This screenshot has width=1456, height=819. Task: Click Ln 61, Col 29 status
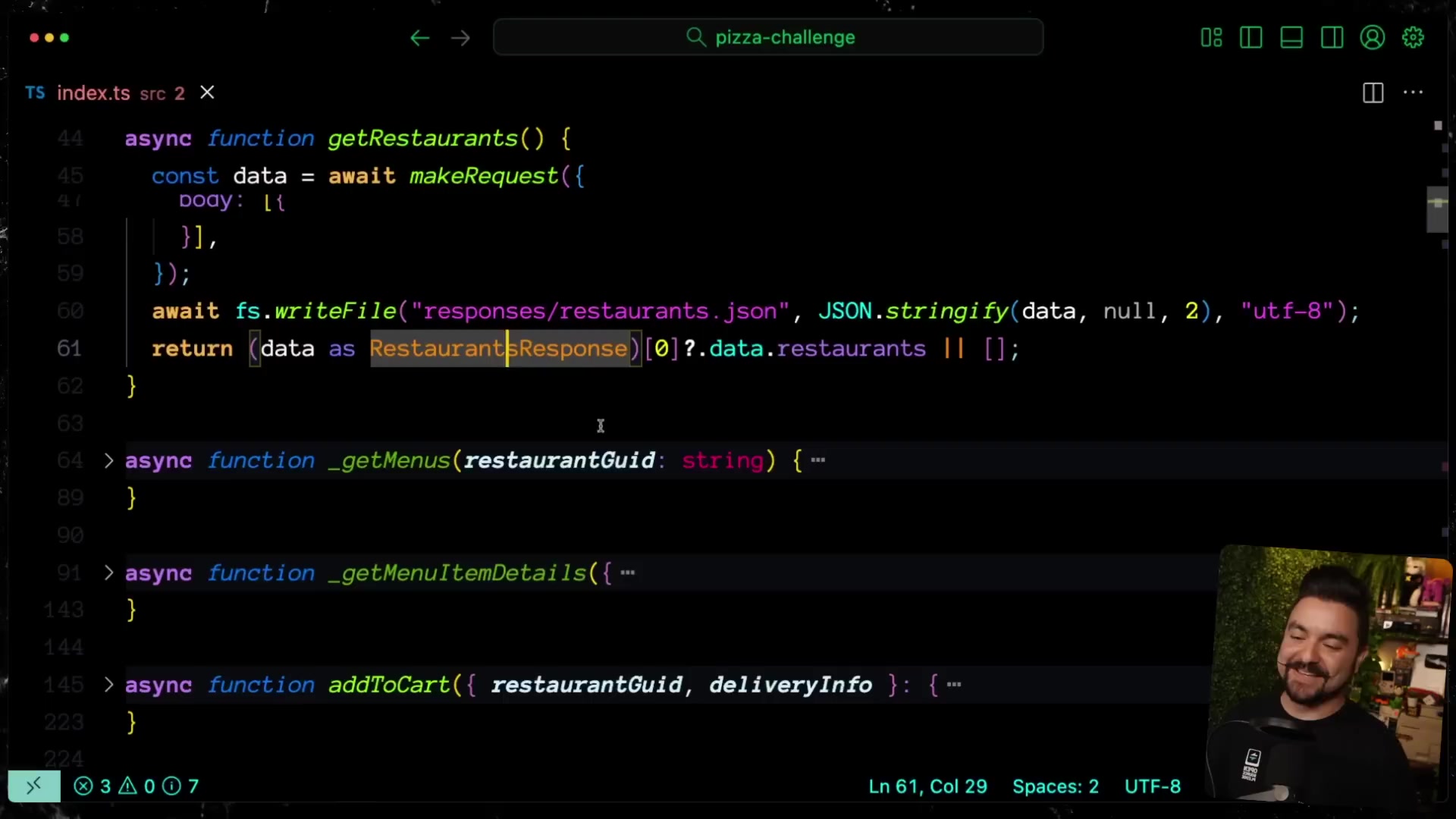927,786
